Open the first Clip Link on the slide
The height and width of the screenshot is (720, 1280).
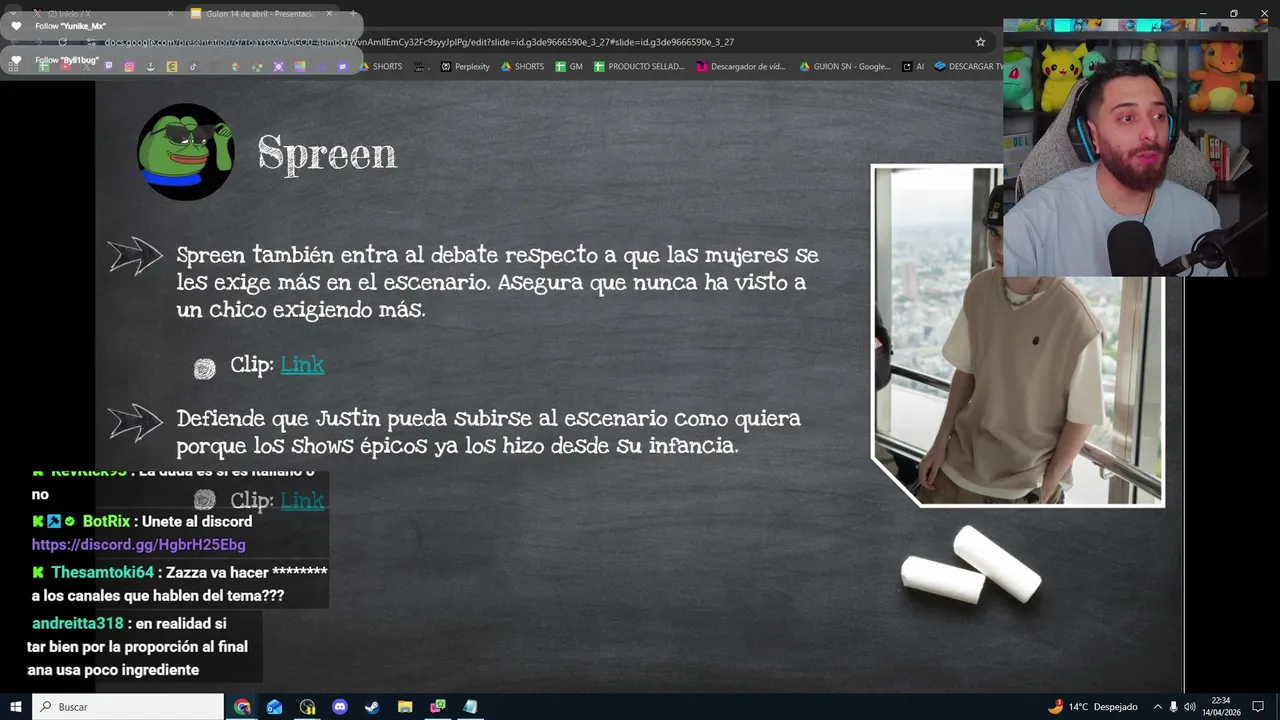[302, 365]
